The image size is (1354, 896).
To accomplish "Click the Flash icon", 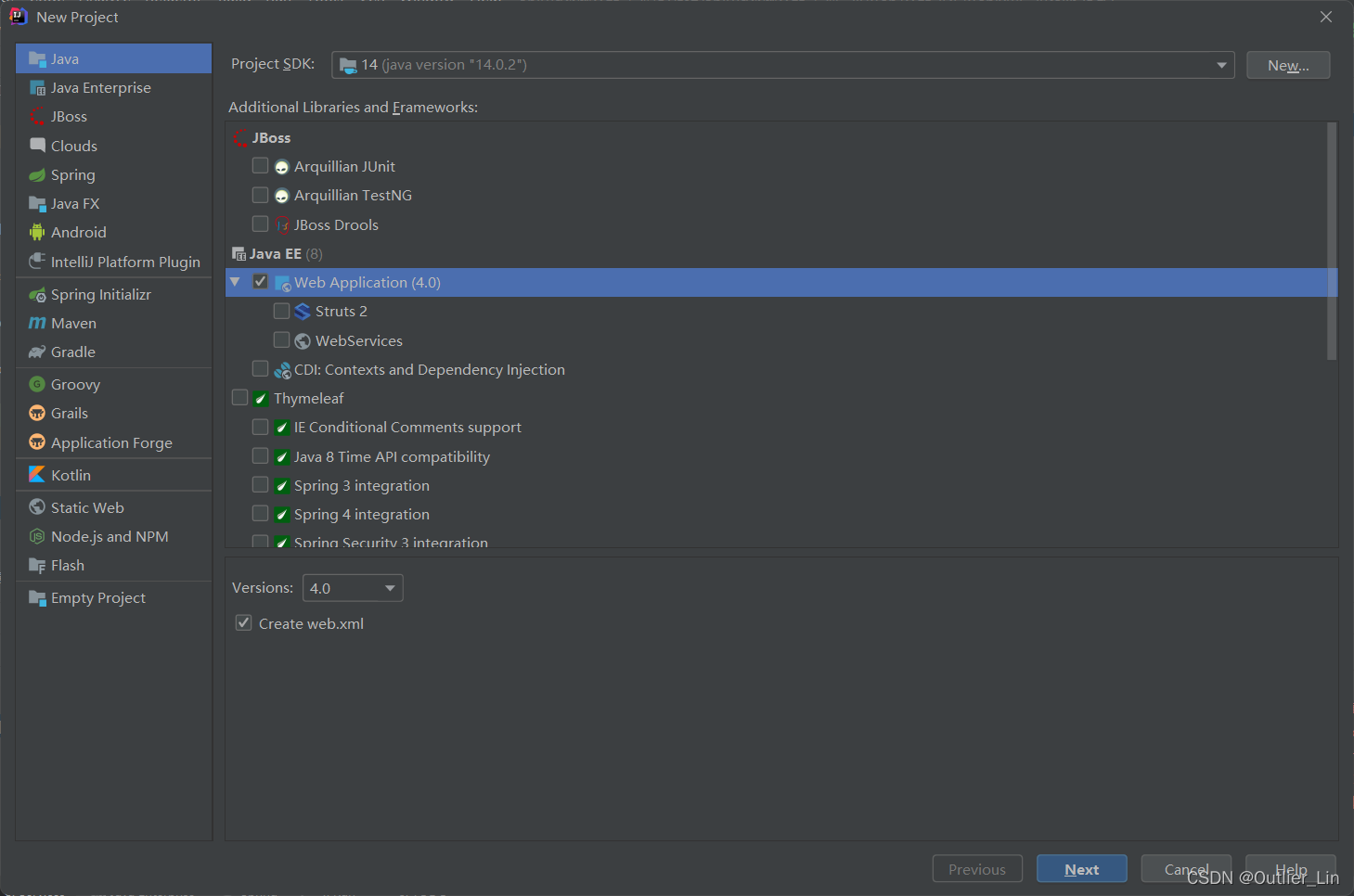I will click(x=37, y=566).
